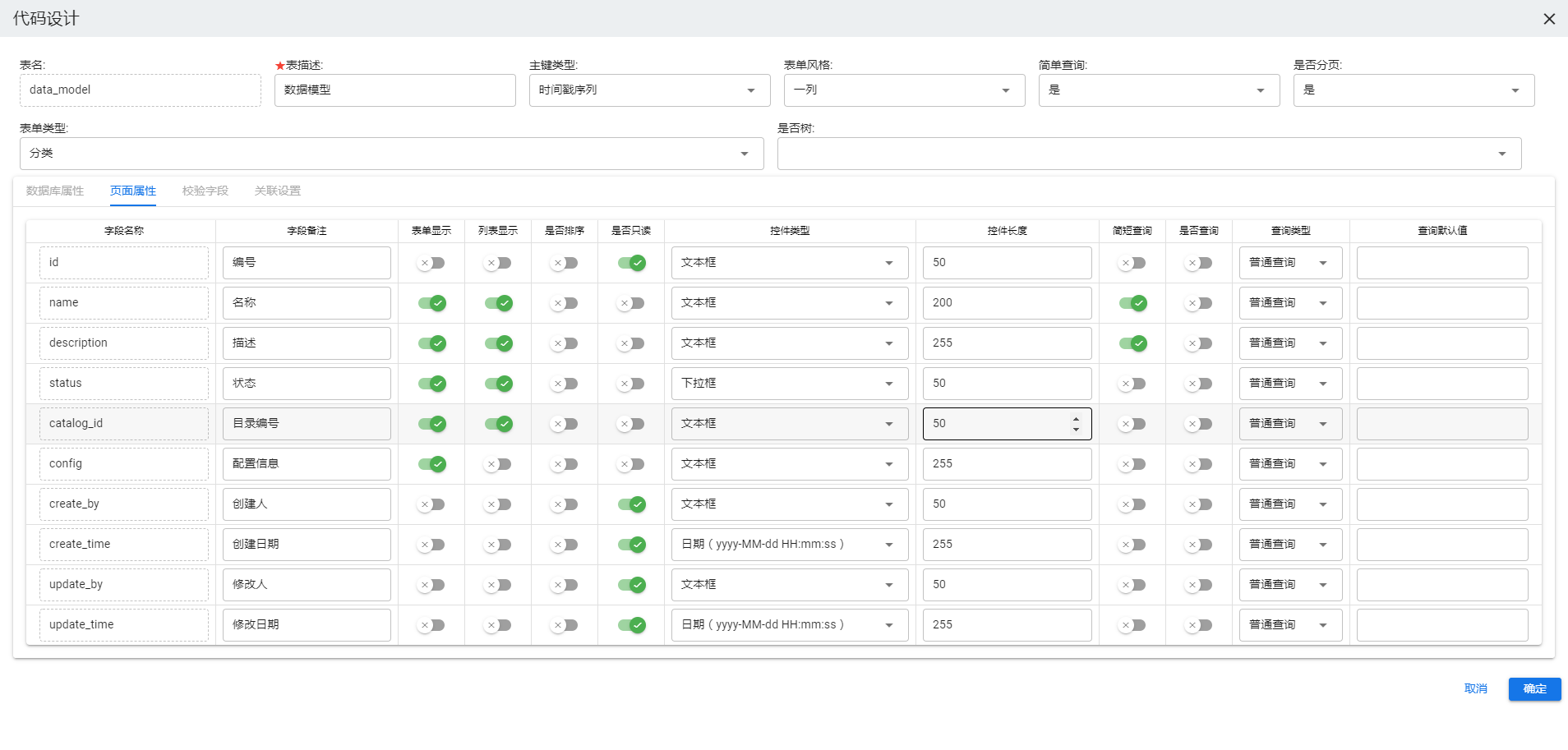Toggle 是否排序 for description row
The width and height of the screenshot is (1568, 750).
tap(565, 343)
